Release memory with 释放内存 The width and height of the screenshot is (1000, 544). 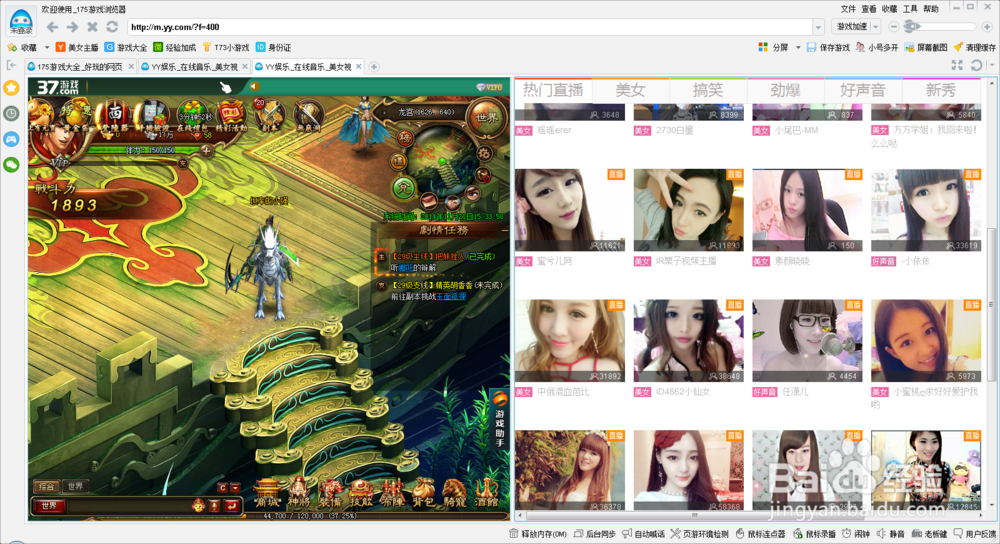pyautogui.click(x=538, y=534)
